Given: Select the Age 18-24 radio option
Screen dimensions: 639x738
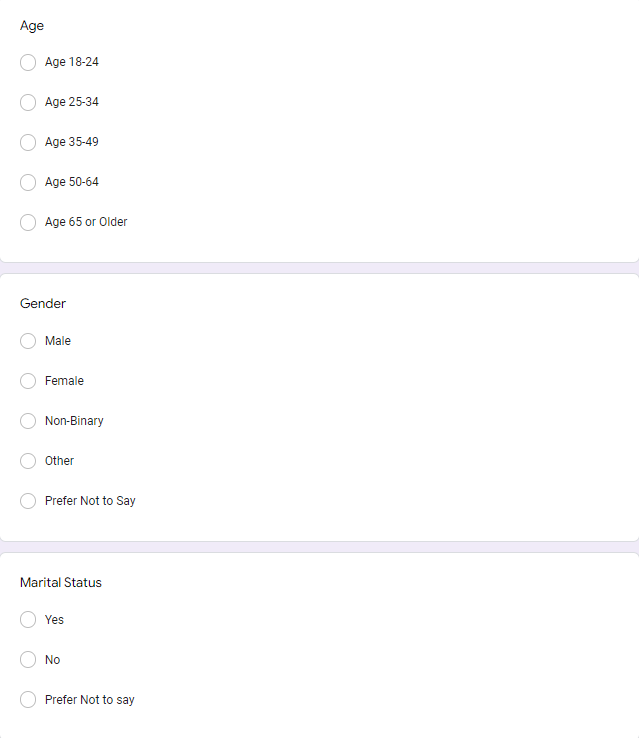Looking at the screenshot, I should click(28, 62).
